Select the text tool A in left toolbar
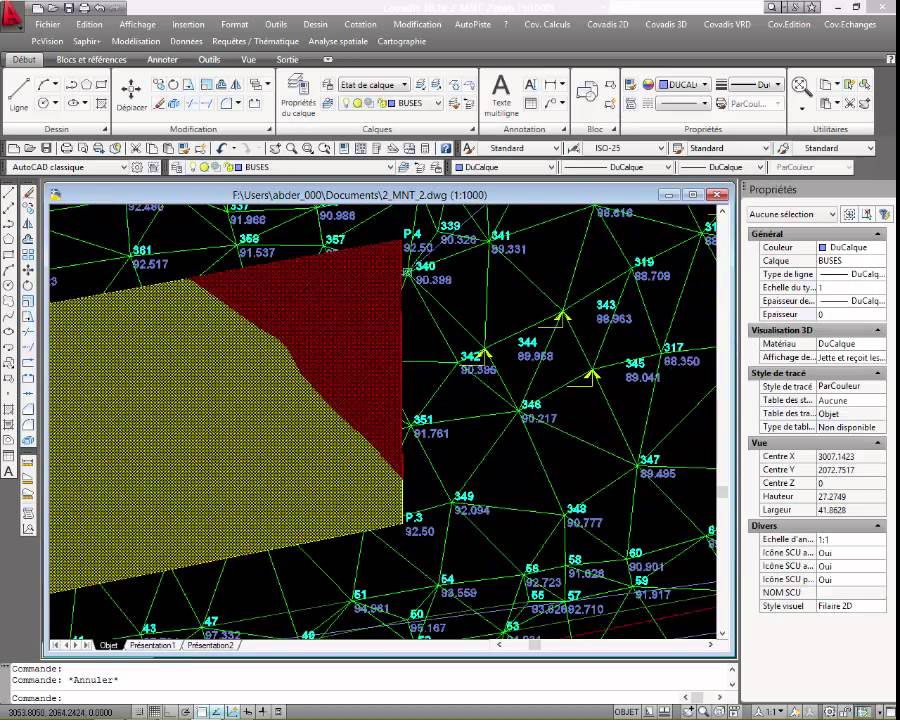 pos(9,472)
